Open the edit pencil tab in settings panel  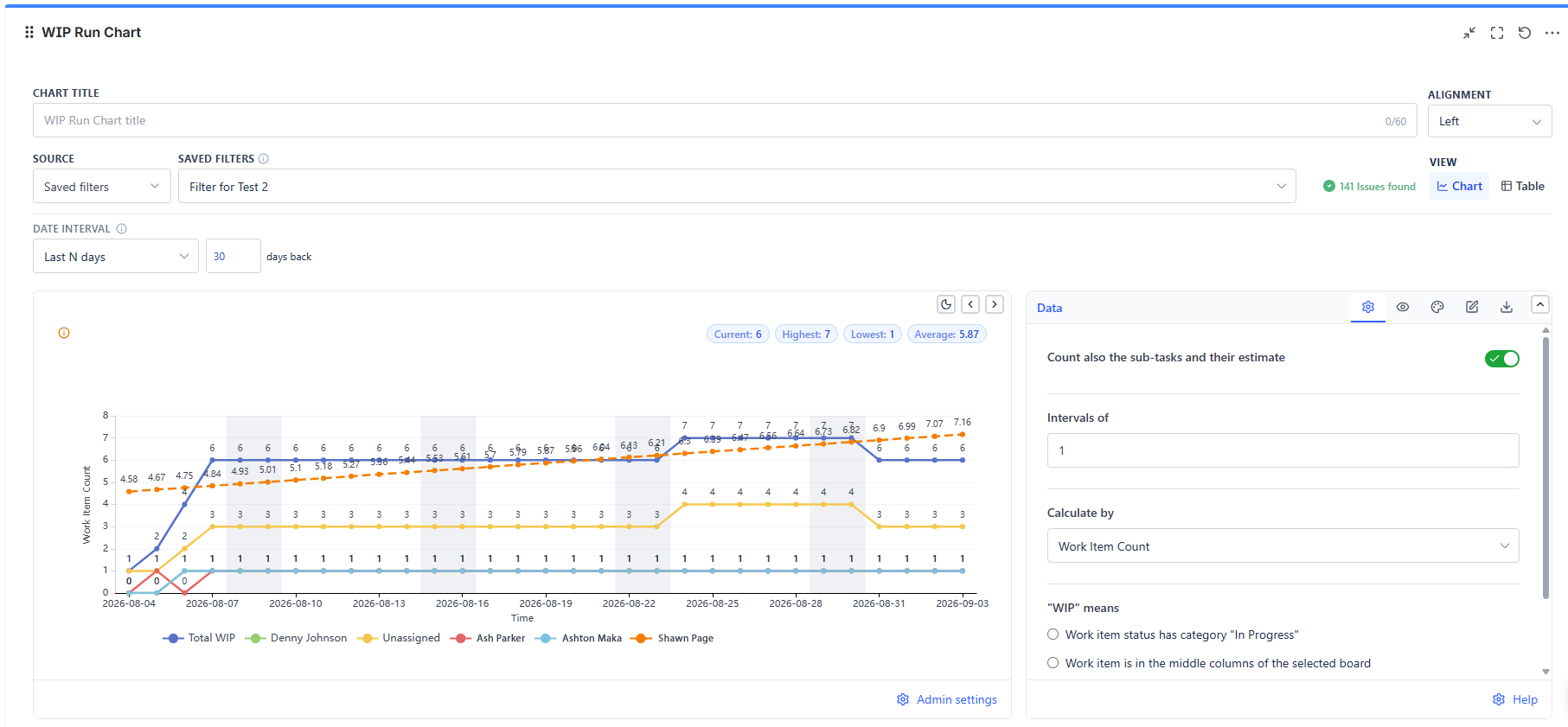1472,307
